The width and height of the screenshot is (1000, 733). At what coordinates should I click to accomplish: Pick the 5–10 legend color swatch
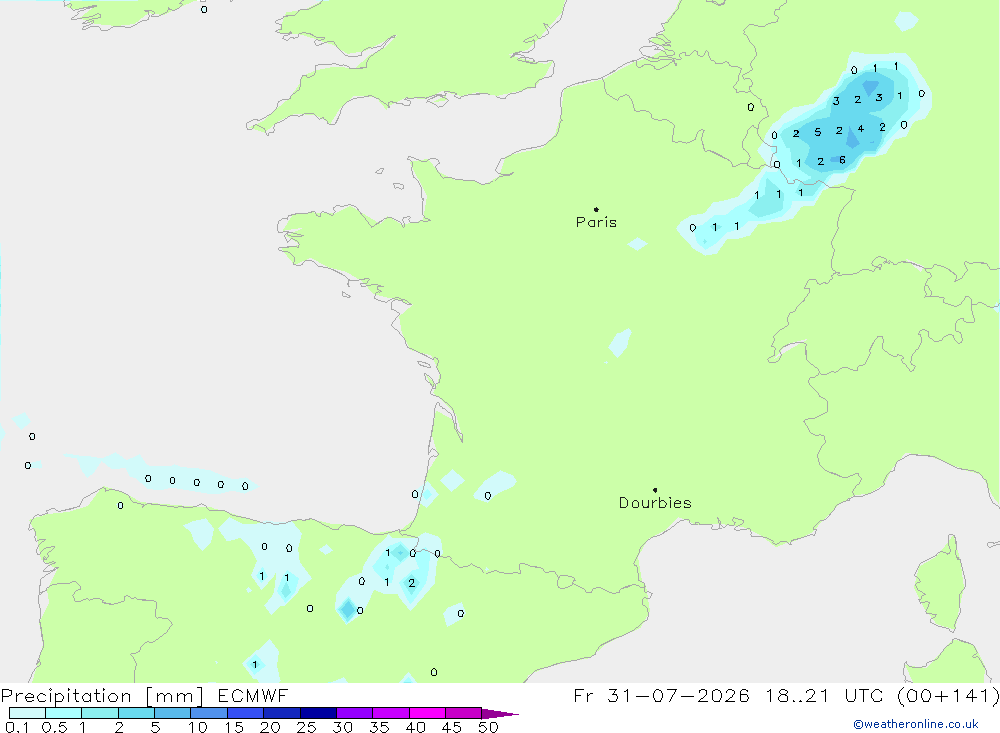(173, 713)
